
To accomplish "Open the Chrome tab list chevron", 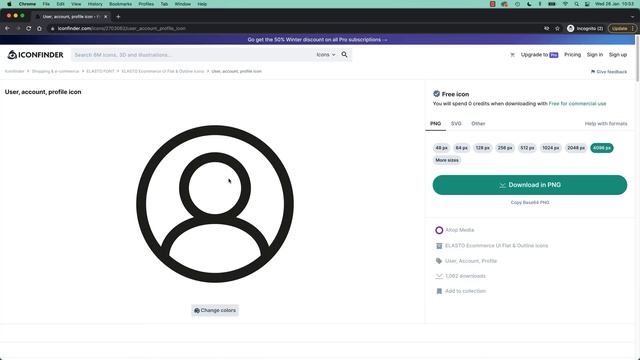I will pos(633,17).
